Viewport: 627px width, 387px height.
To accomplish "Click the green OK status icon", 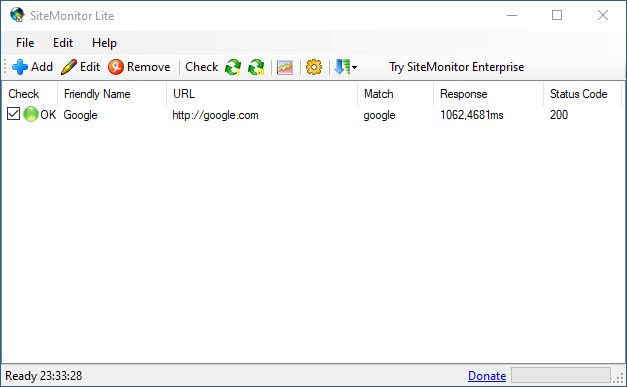I will point(31,114).
